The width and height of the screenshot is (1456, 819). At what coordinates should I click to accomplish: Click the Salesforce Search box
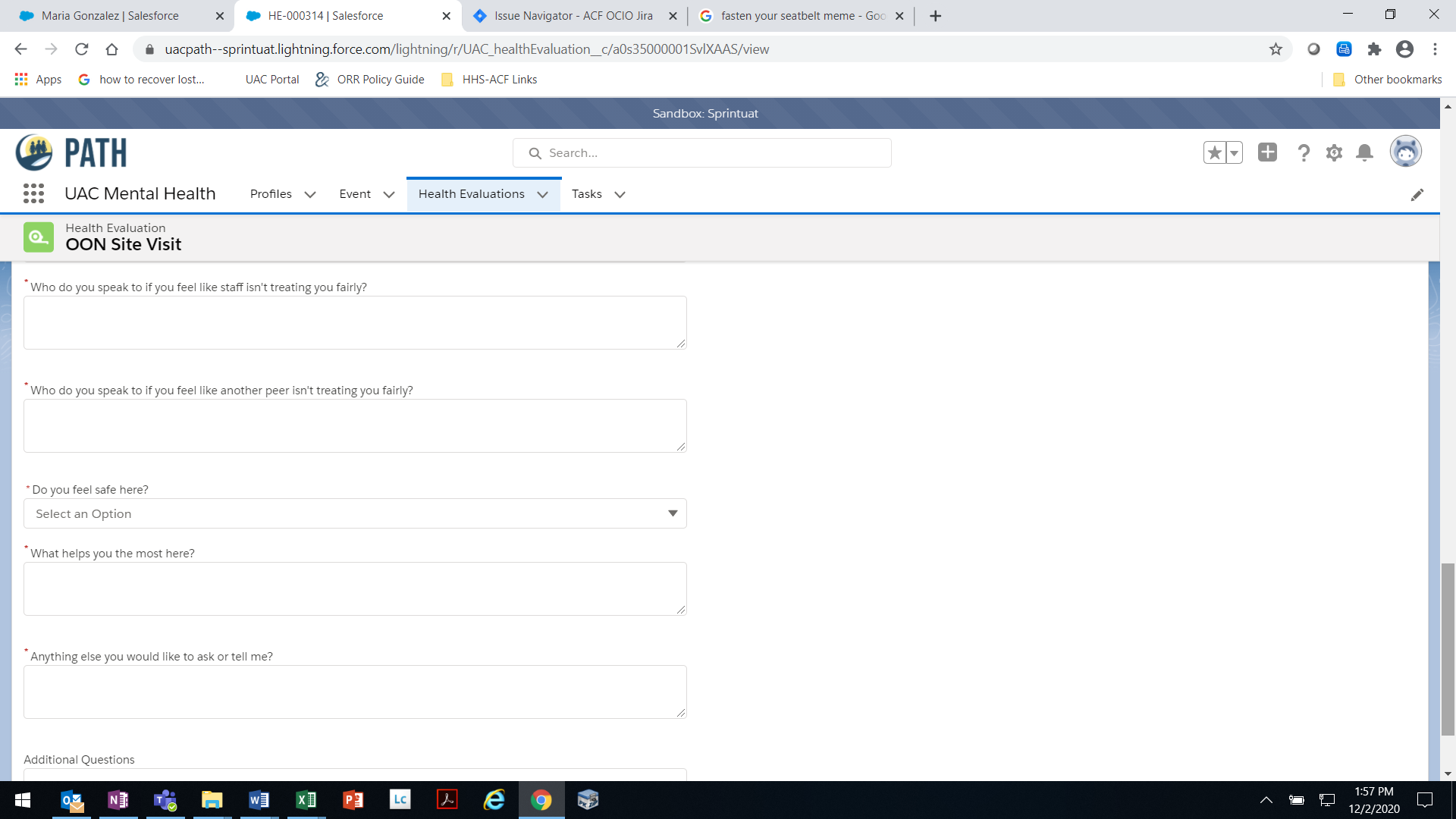coord(701,153)
